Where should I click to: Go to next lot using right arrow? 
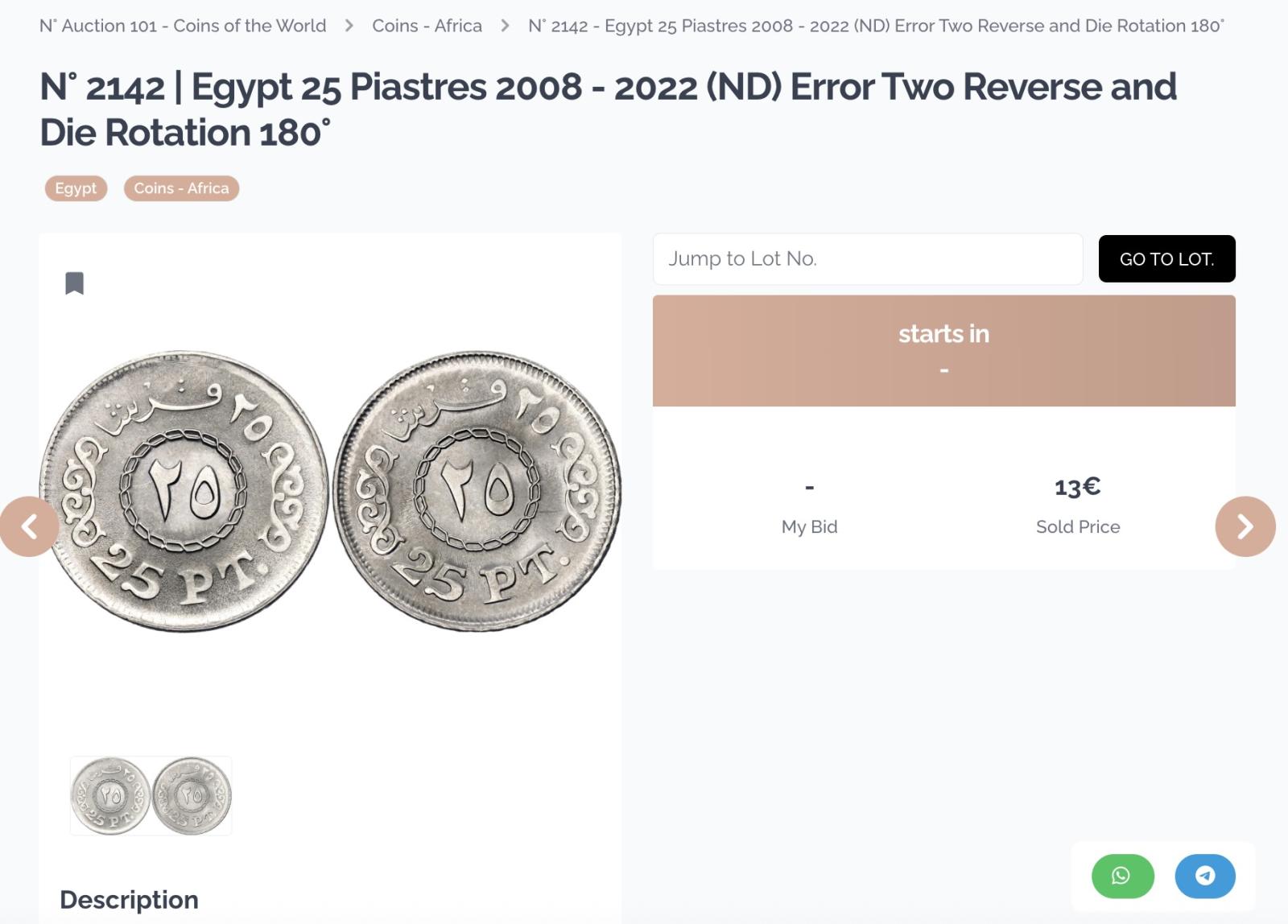tap(1245, 526)
